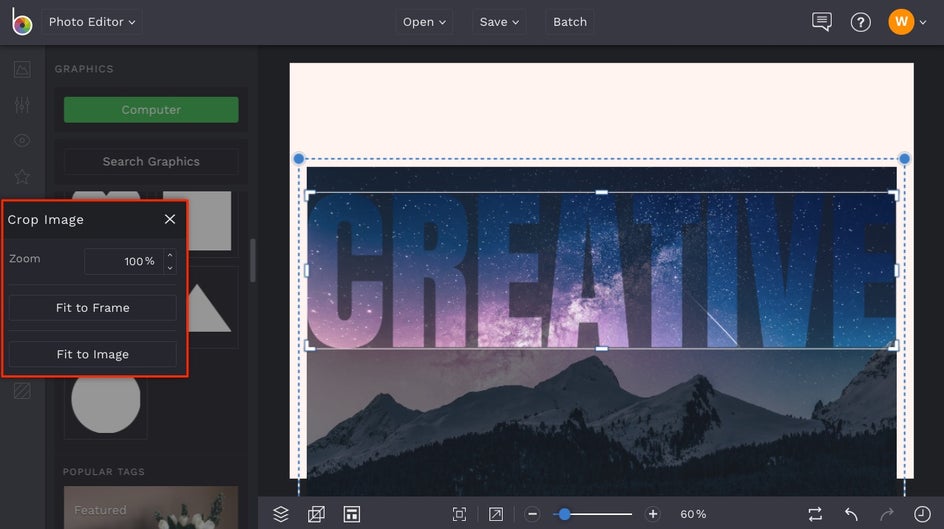Screen dimensions: 944x529
Task: Click the Search Graphics button
Action: pyautogui.click(x=151, y=161)
